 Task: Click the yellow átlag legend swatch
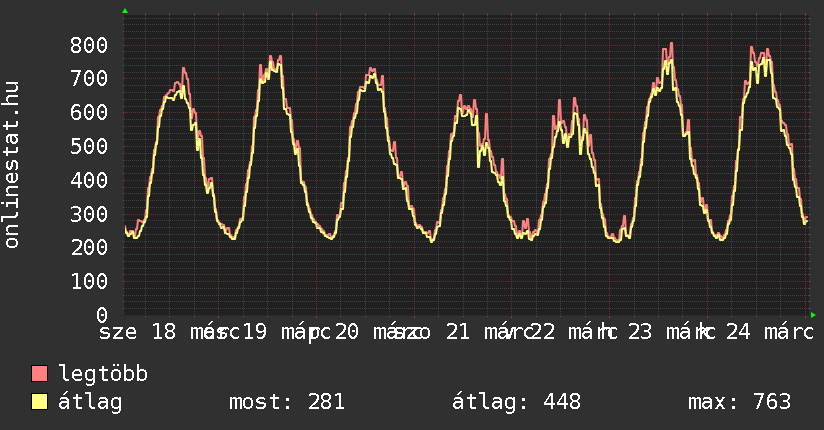(x=40, y=402)
